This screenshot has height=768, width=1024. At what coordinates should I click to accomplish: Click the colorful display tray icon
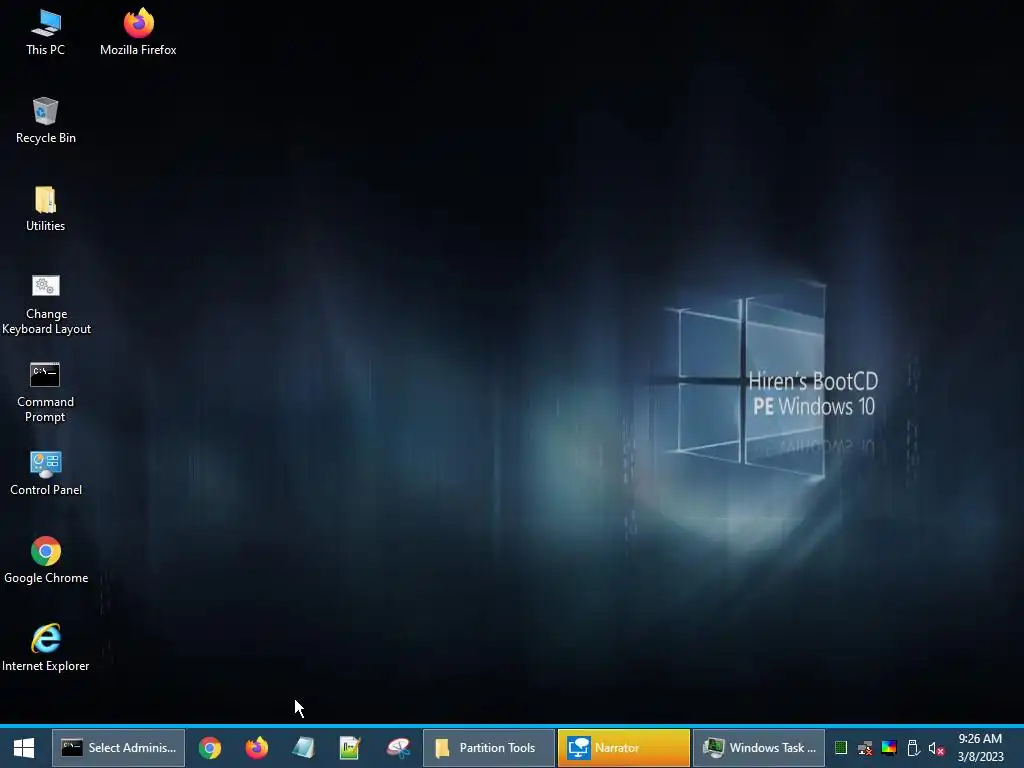click(x=889, y=748)
